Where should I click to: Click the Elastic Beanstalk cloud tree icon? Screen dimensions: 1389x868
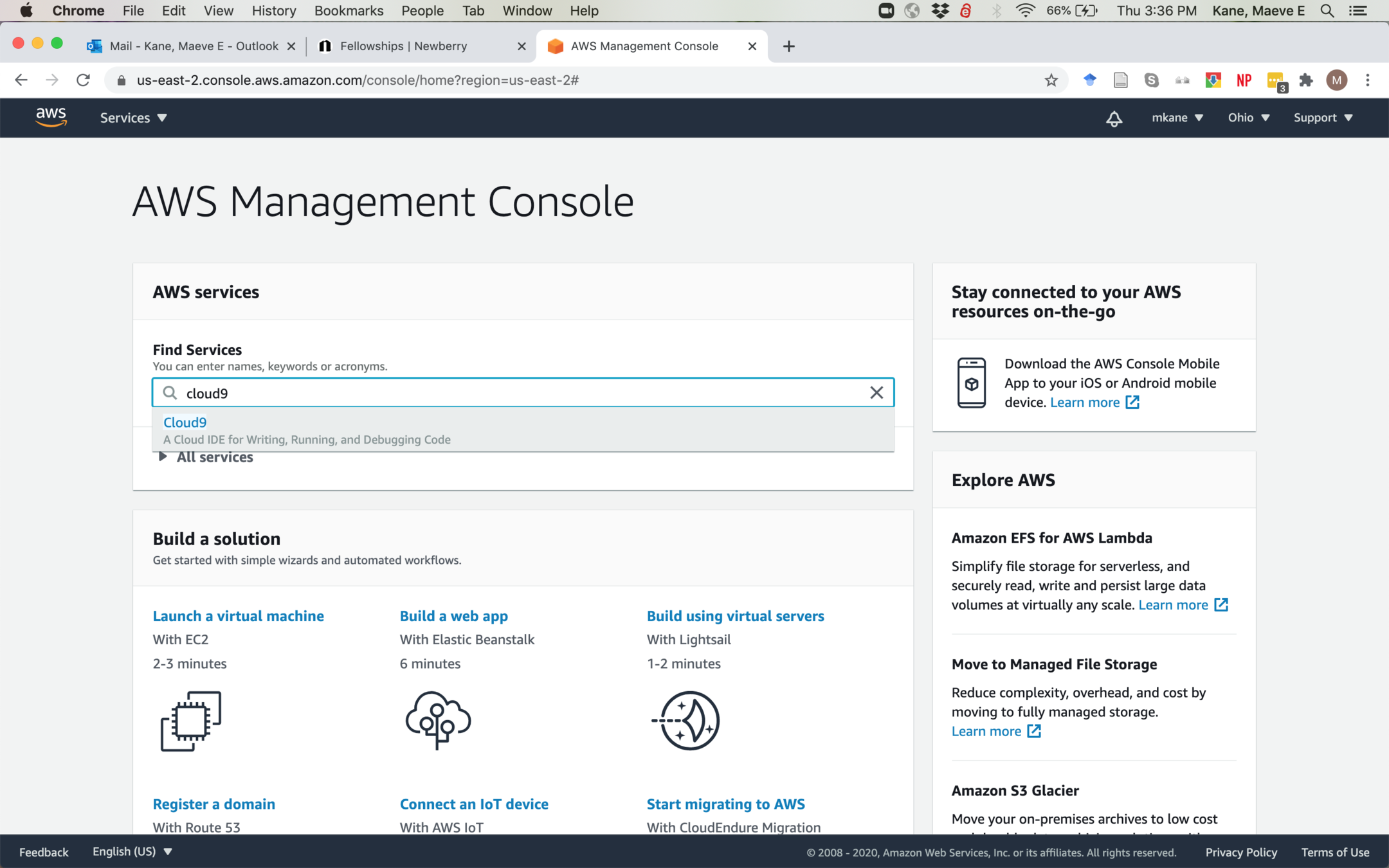point(438,720)
